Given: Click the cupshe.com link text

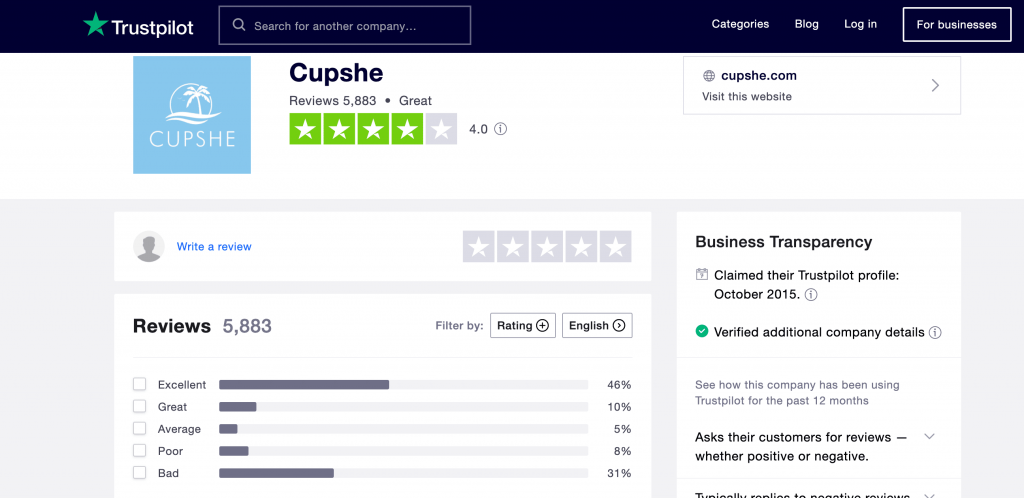Looking at the screenshot, I should point(759,76).
